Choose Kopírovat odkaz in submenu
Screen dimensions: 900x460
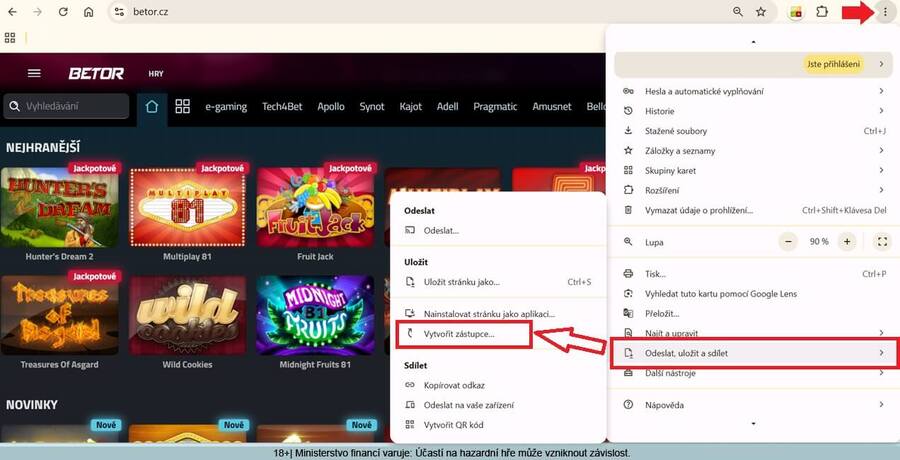(498, 385)
